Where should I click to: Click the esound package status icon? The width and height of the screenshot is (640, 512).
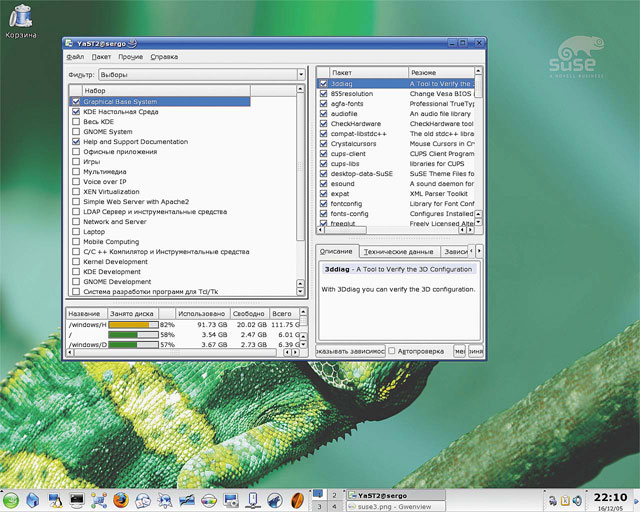point(324,184)
